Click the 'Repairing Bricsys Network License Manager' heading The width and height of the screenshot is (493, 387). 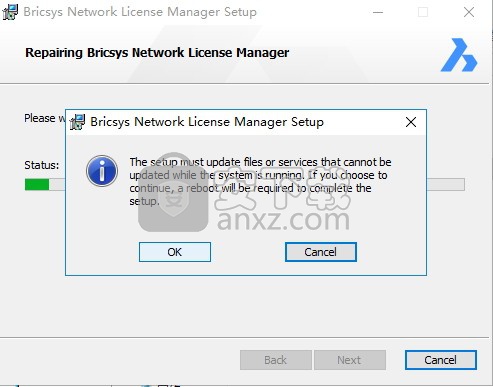tap(157, 53)
